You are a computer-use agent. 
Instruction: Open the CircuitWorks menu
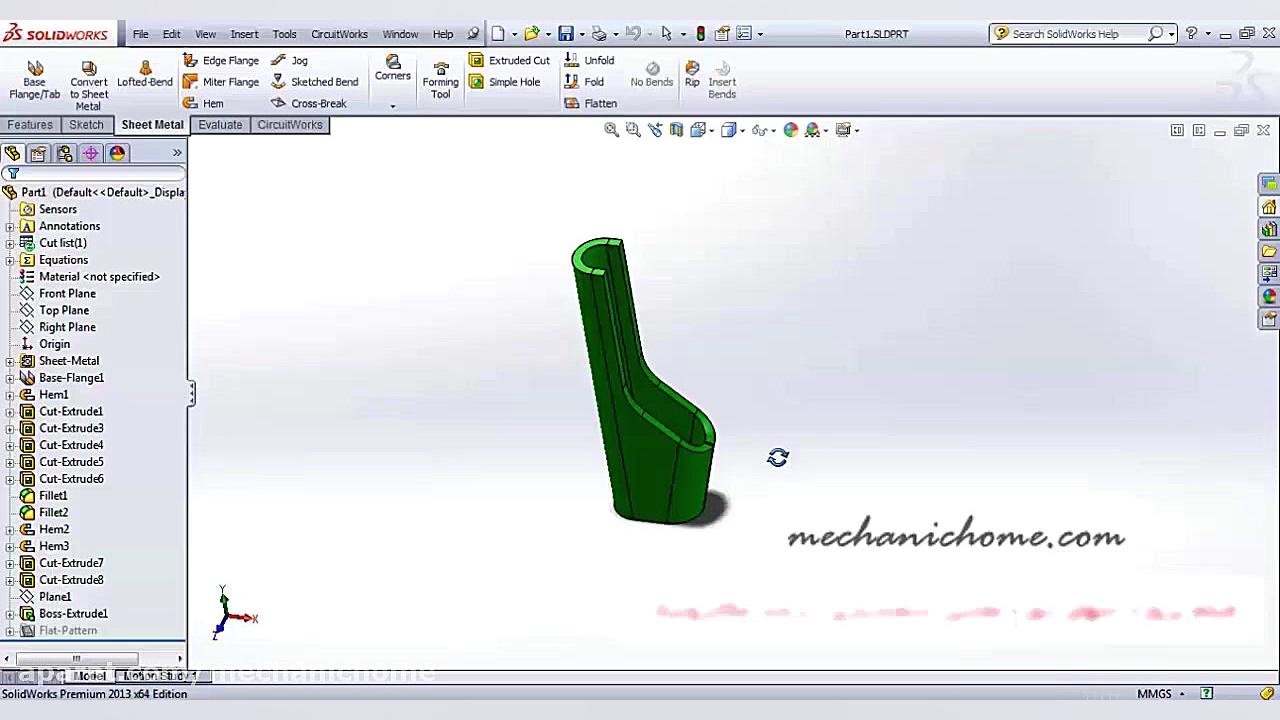(339, 34)
